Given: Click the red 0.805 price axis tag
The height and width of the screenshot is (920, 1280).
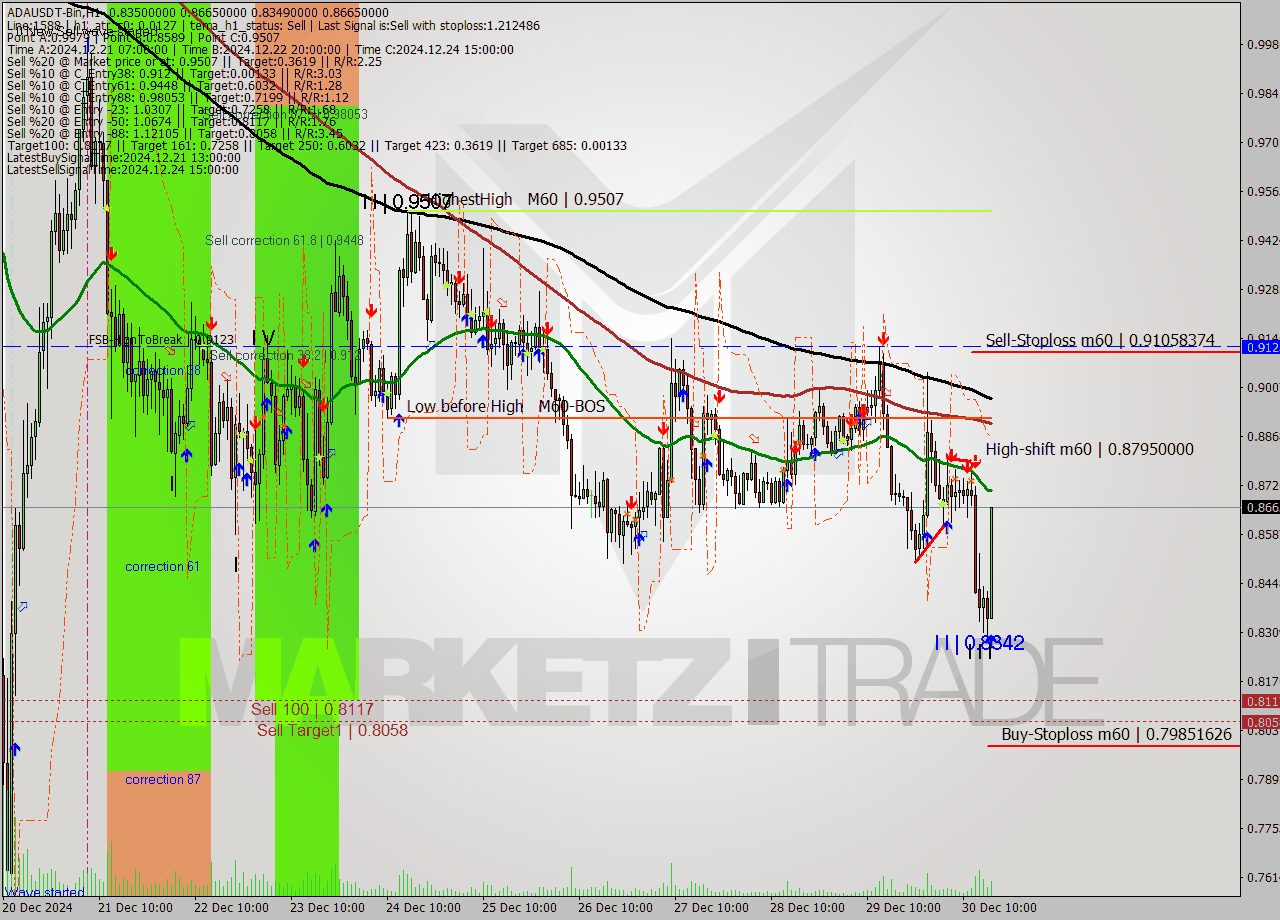Looking at the screenshot, I should coord(1261,721).
